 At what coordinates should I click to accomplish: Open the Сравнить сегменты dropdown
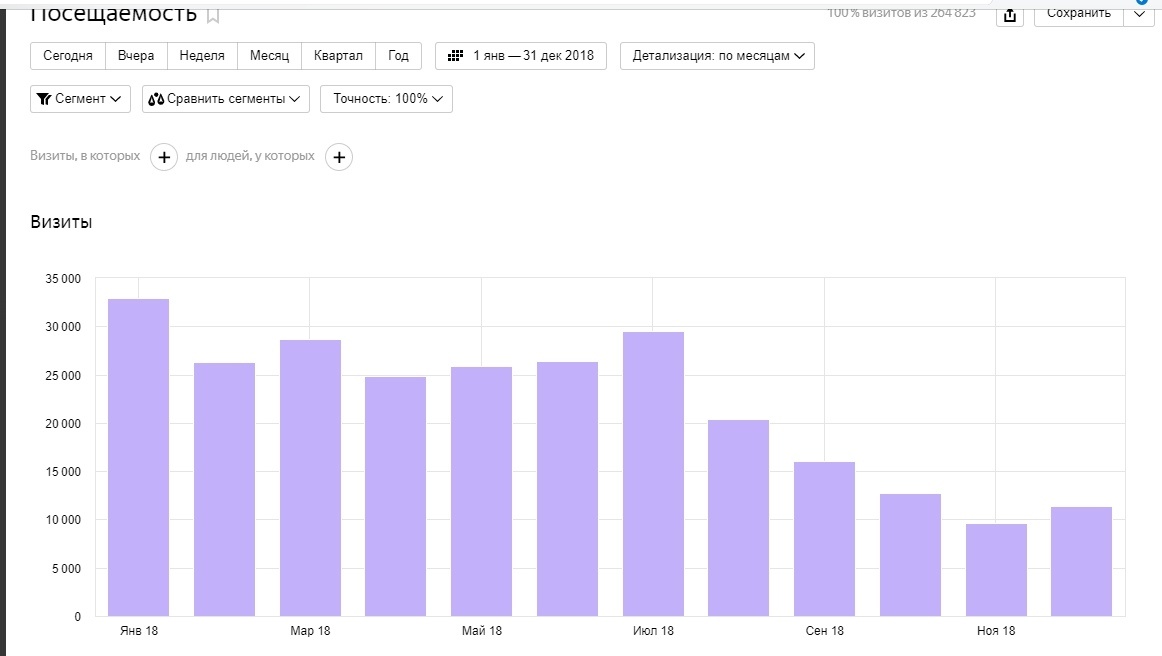(225, 99)
